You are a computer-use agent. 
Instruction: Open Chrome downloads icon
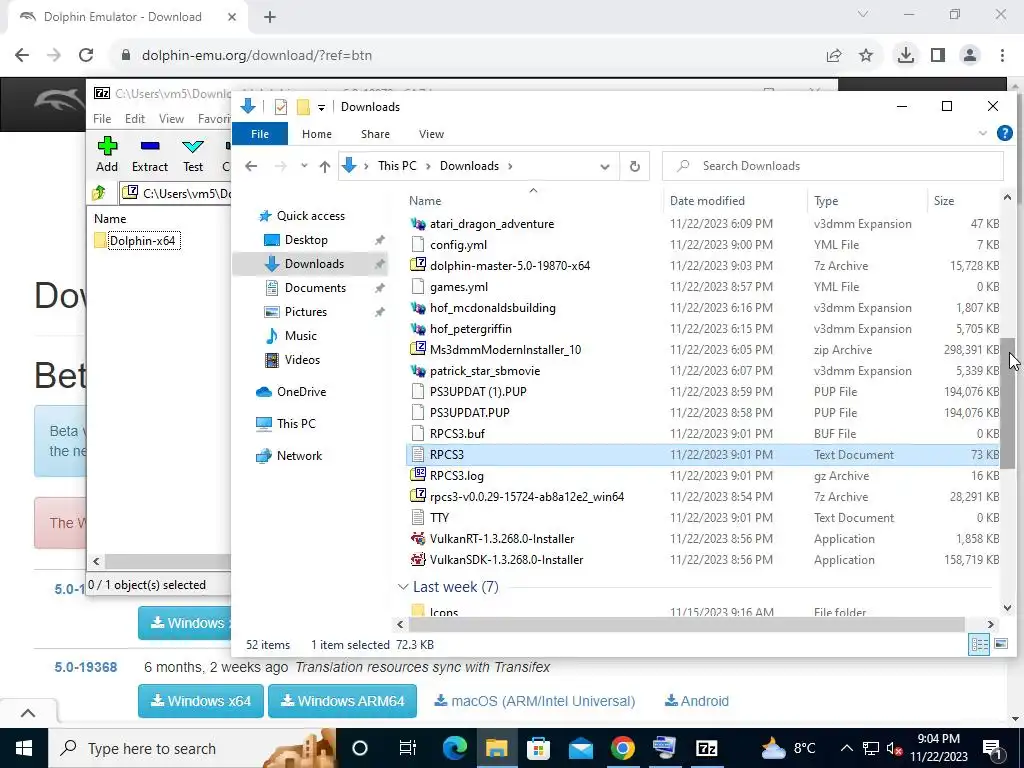coord(905,56)
